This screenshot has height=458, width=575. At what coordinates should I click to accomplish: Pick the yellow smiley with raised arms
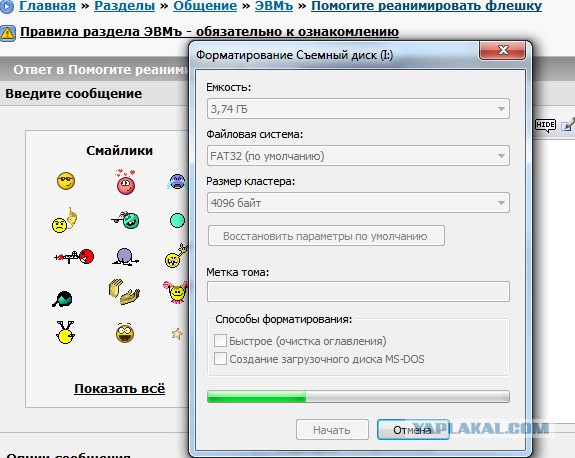65,332
